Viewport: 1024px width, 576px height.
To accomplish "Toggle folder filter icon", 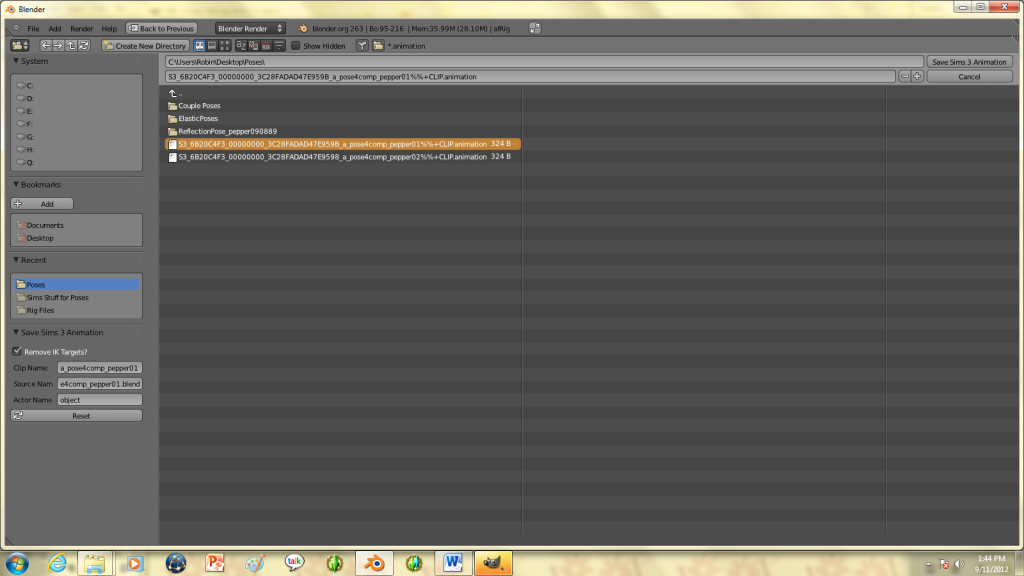I will click(x=378, y=46).
